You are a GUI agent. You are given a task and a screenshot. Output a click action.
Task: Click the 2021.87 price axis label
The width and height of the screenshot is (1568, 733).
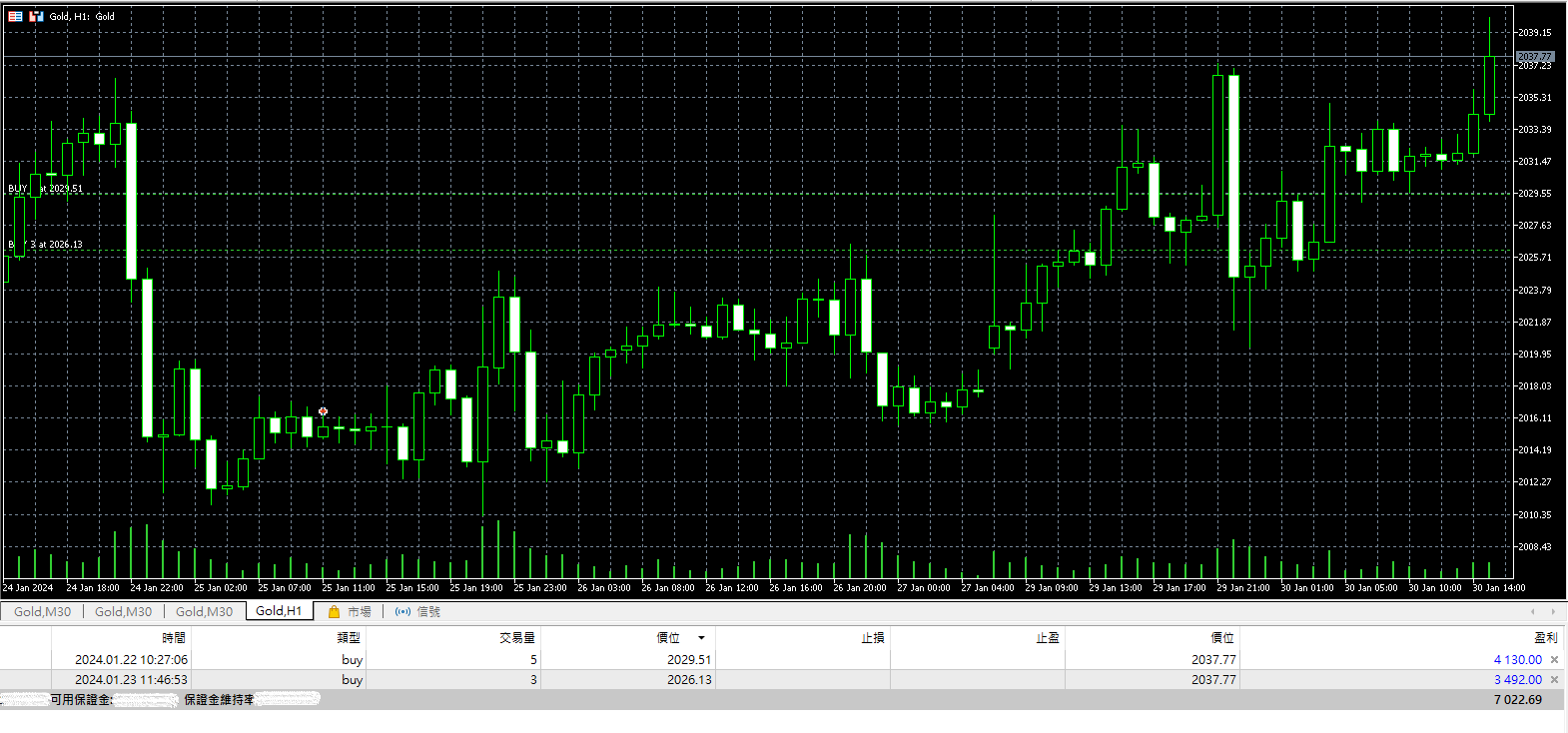(x=1535, y=323)
